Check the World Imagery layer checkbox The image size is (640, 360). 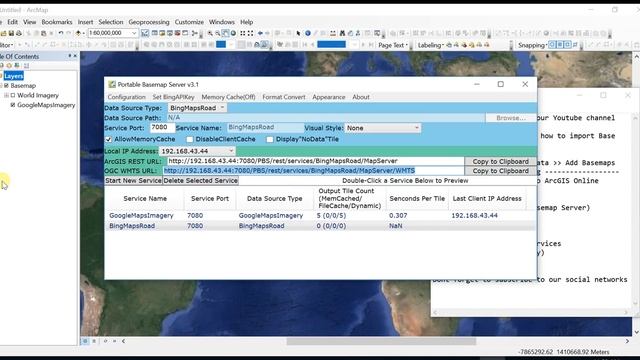[x=13, y=95]
